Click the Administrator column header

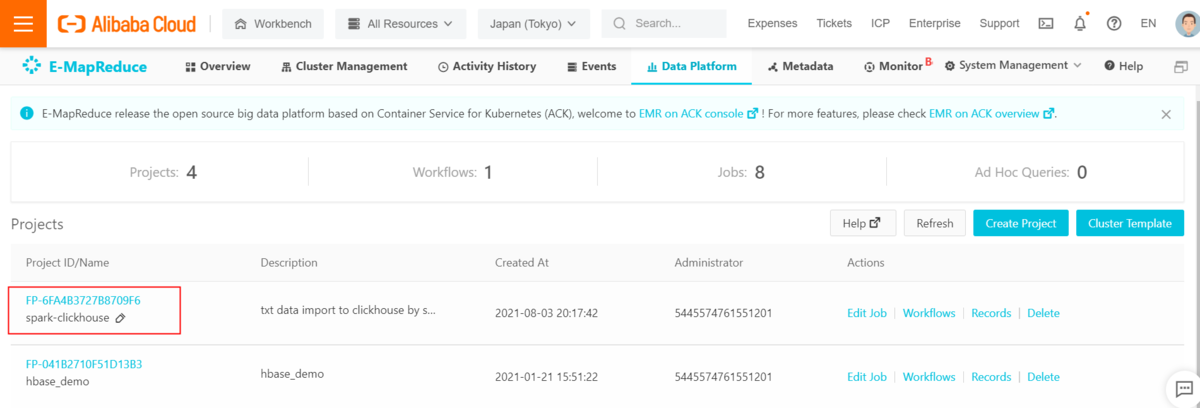[709, 263]
